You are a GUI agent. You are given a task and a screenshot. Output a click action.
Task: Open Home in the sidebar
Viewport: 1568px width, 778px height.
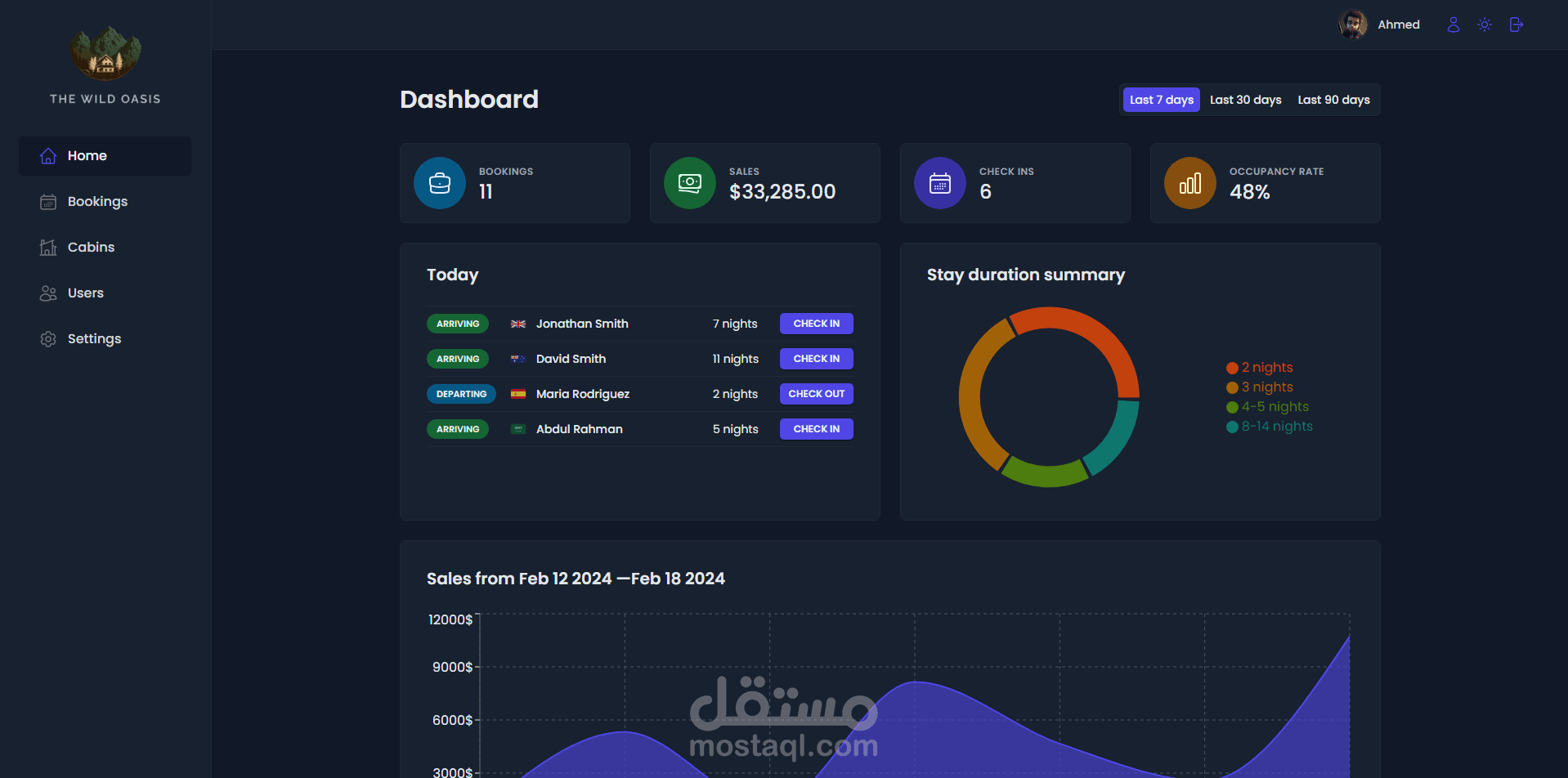pyautogui.click(x=105, y=156)
